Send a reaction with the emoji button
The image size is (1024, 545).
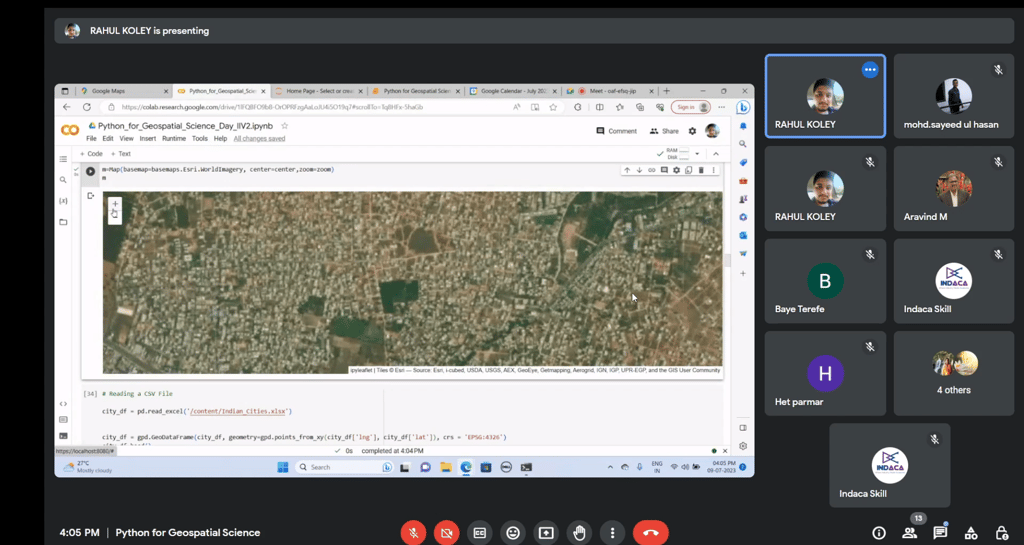pos(513,533)
